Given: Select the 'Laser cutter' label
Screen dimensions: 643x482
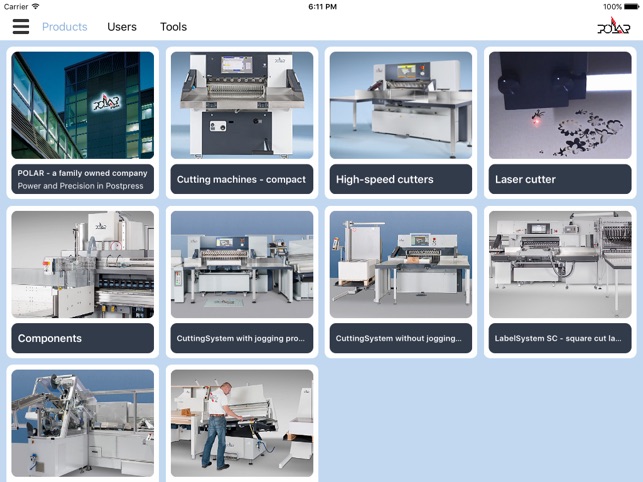Looking at the screenshot, I should click(560, 179).
